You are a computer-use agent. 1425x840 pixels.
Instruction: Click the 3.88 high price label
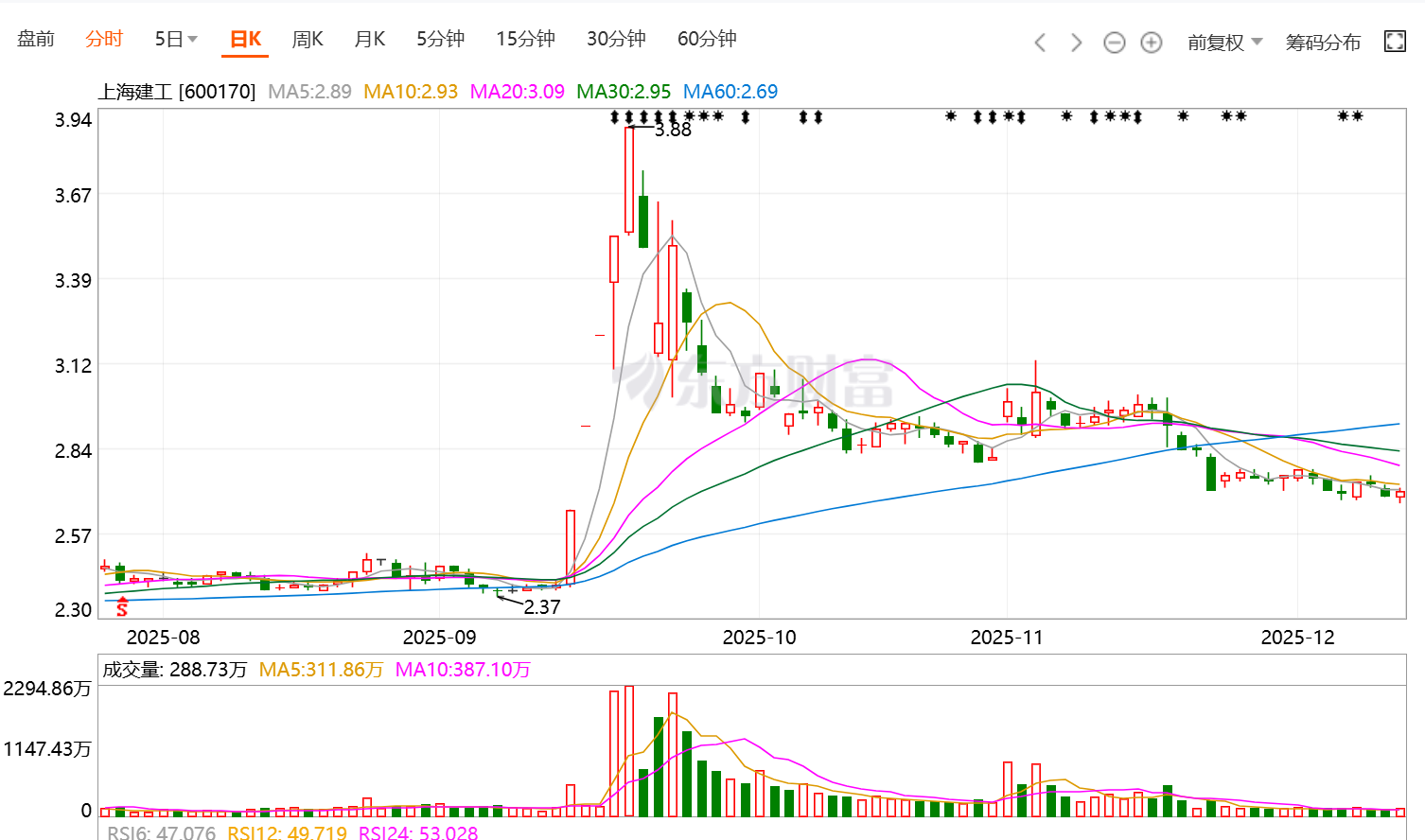tap(673, 130)
